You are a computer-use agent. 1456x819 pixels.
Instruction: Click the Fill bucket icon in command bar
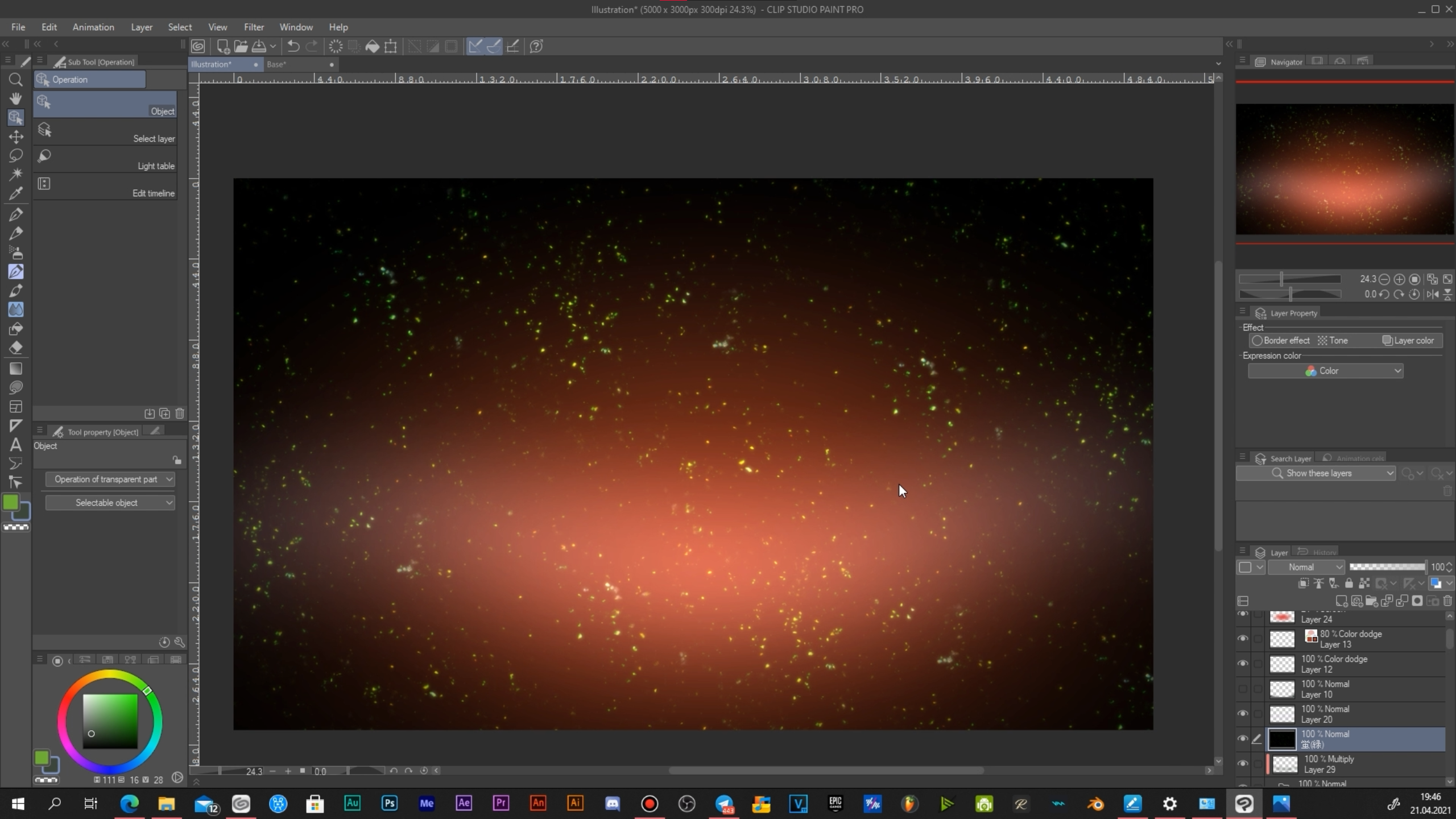372,46
